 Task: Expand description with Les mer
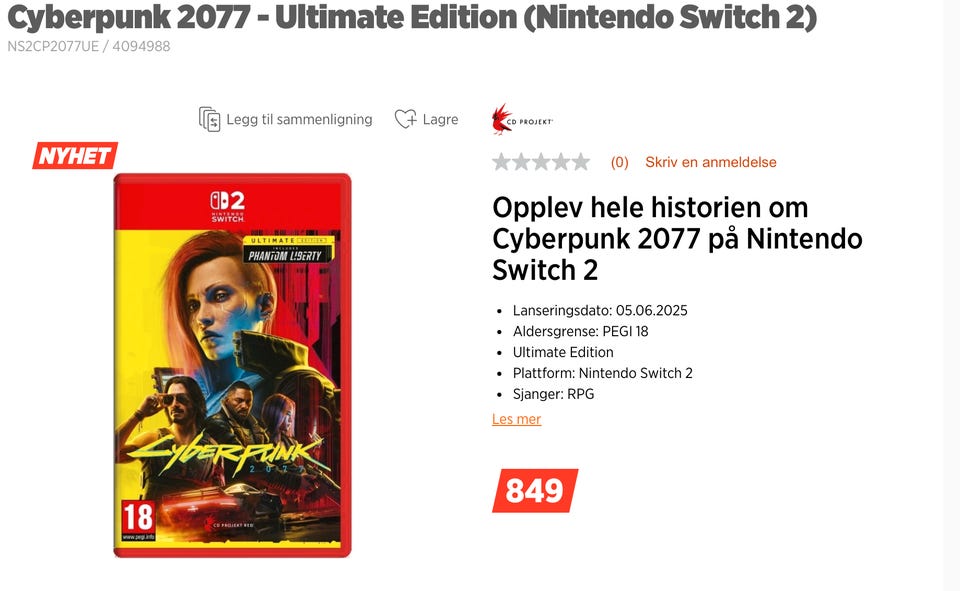click(517, 420)
